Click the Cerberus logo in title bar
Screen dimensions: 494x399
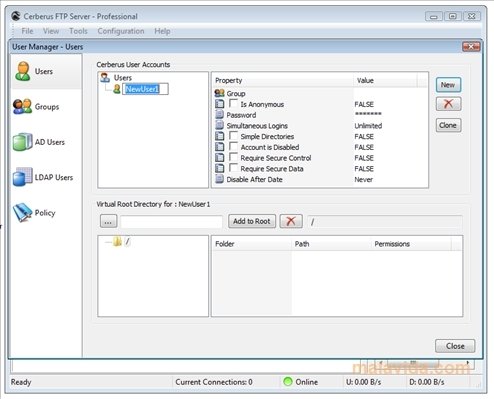[16, 16]
